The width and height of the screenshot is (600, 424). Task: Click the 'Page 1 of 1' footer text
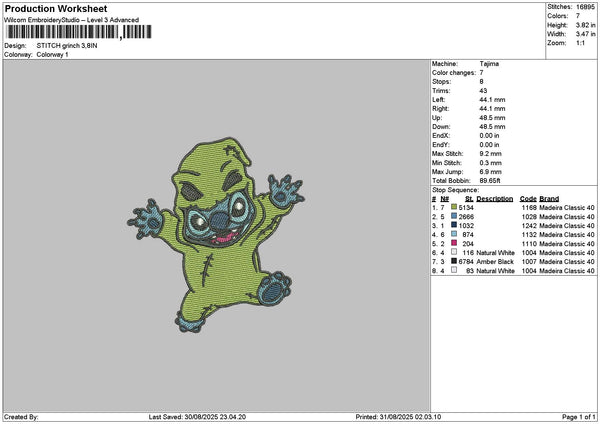[x=579, y=417]
